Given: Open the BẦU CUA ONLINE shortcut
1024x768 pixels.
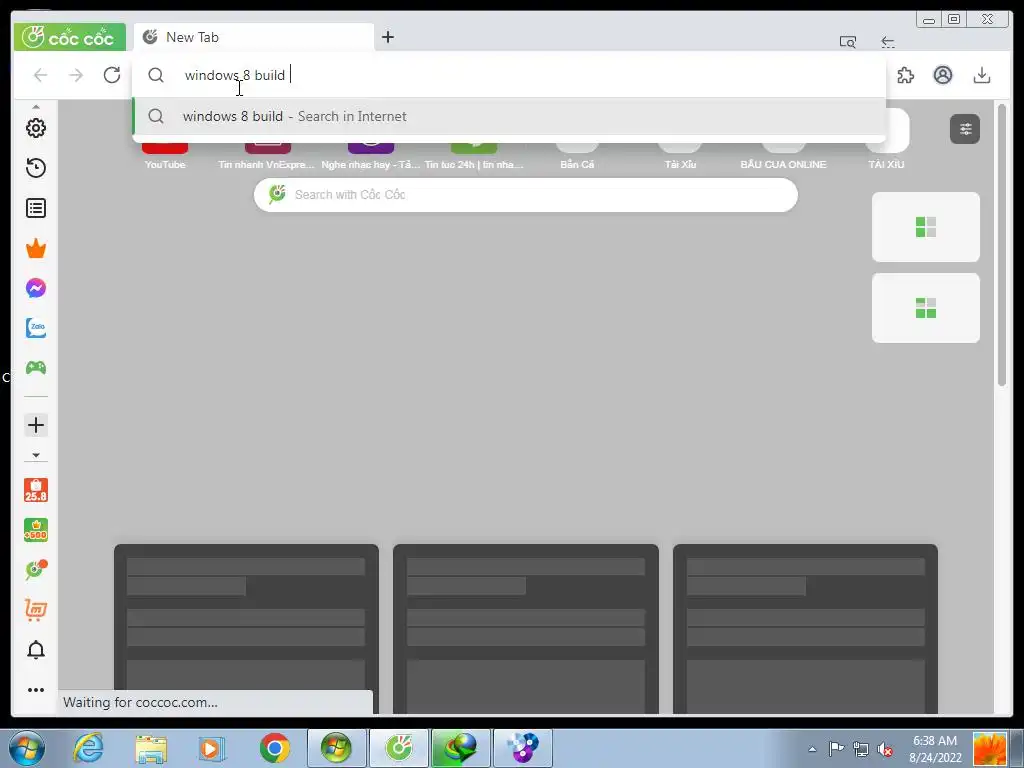Looking at the screenshot, I should pyautogui.click(x=784, y=157).
